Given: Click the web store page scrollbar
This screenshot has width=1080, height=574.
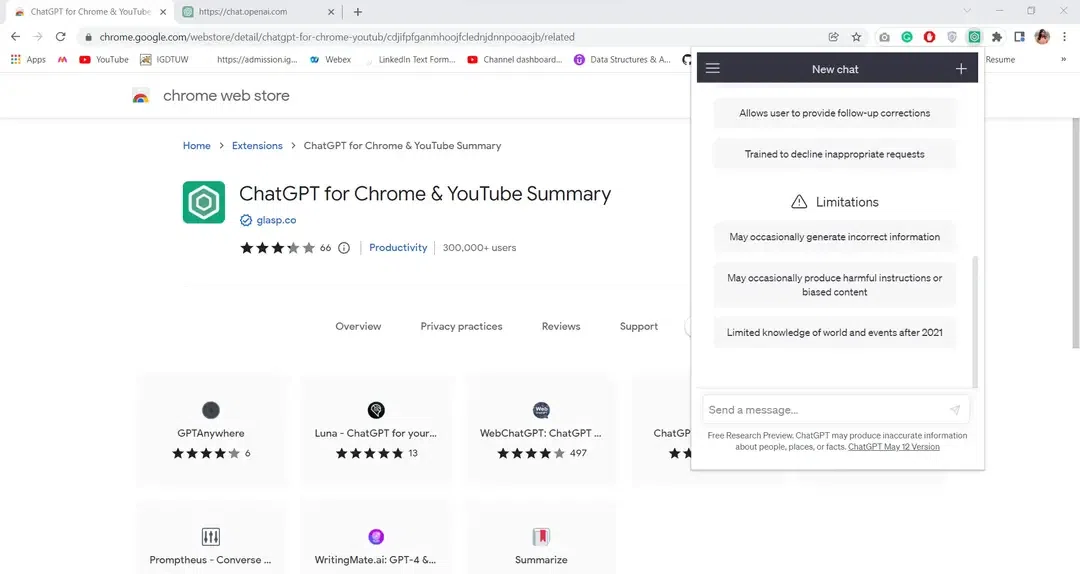Looking at the screenshot, I should tap(1075, 233).
